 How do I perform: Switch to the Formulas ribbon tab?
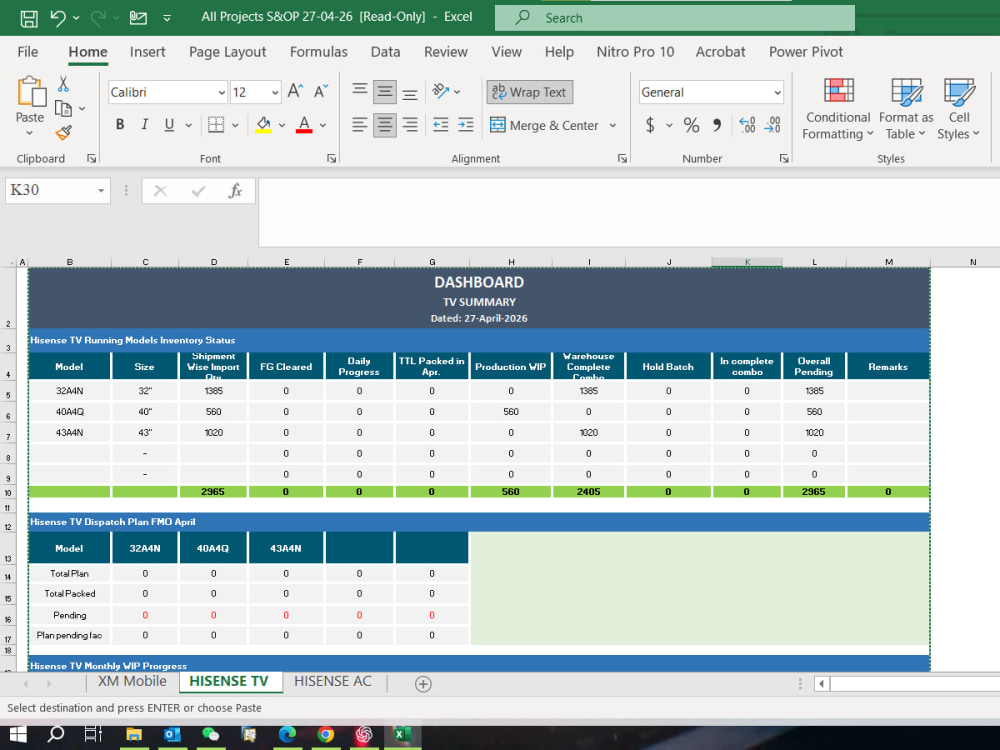(x=318, y=52)
